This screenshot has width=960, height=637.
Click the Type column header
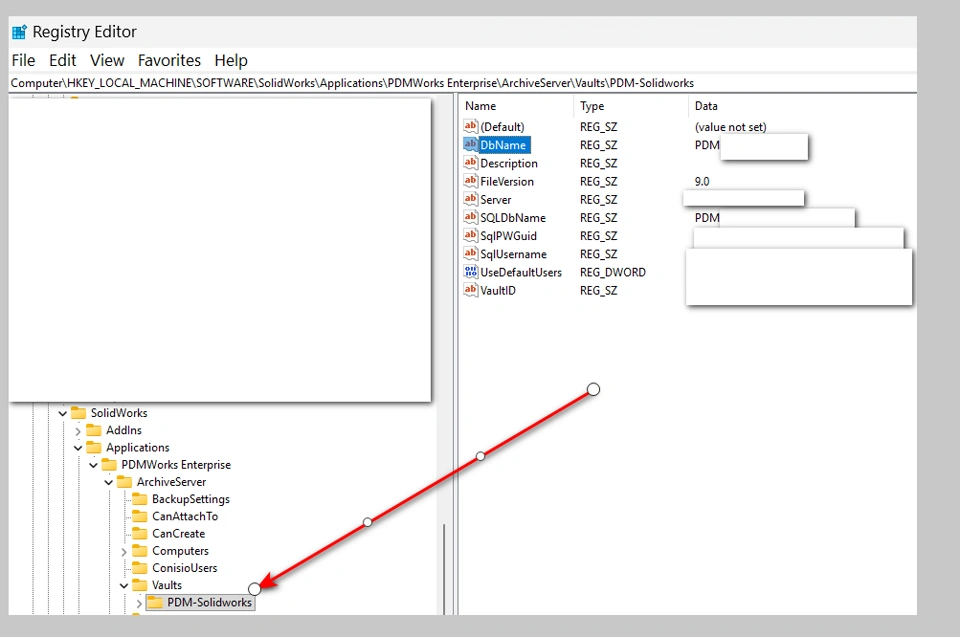pyautogui.click(x=592, y=106)
